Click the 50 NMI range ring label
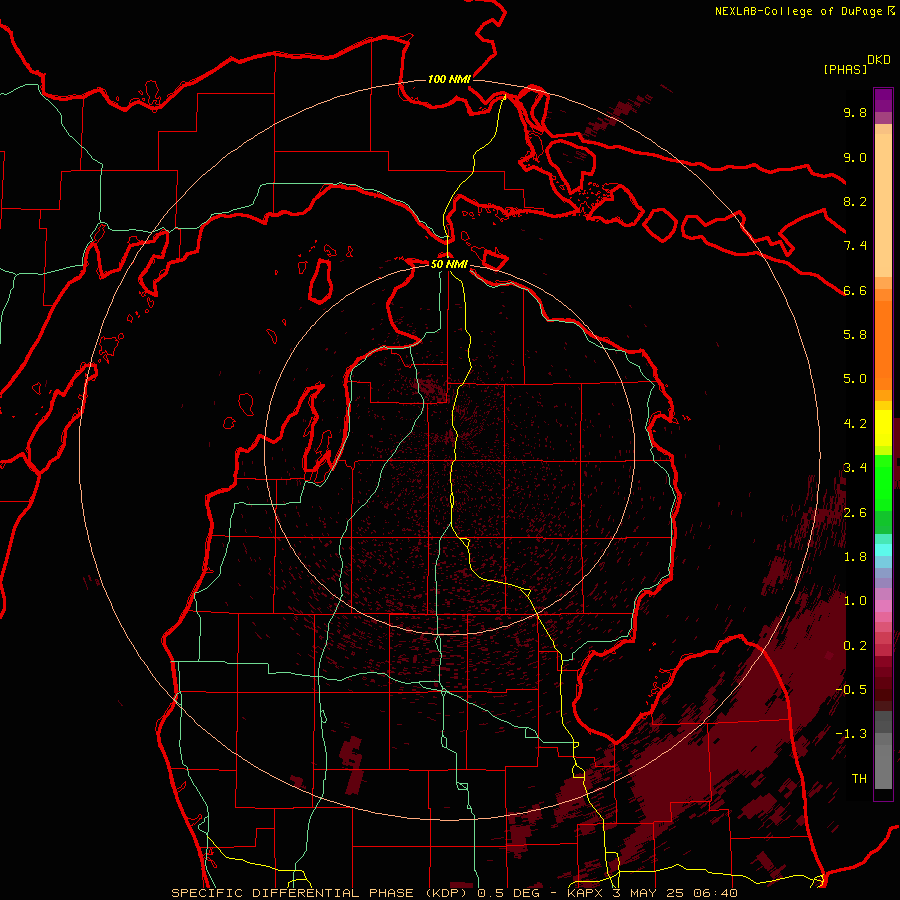 pos(449,264)
